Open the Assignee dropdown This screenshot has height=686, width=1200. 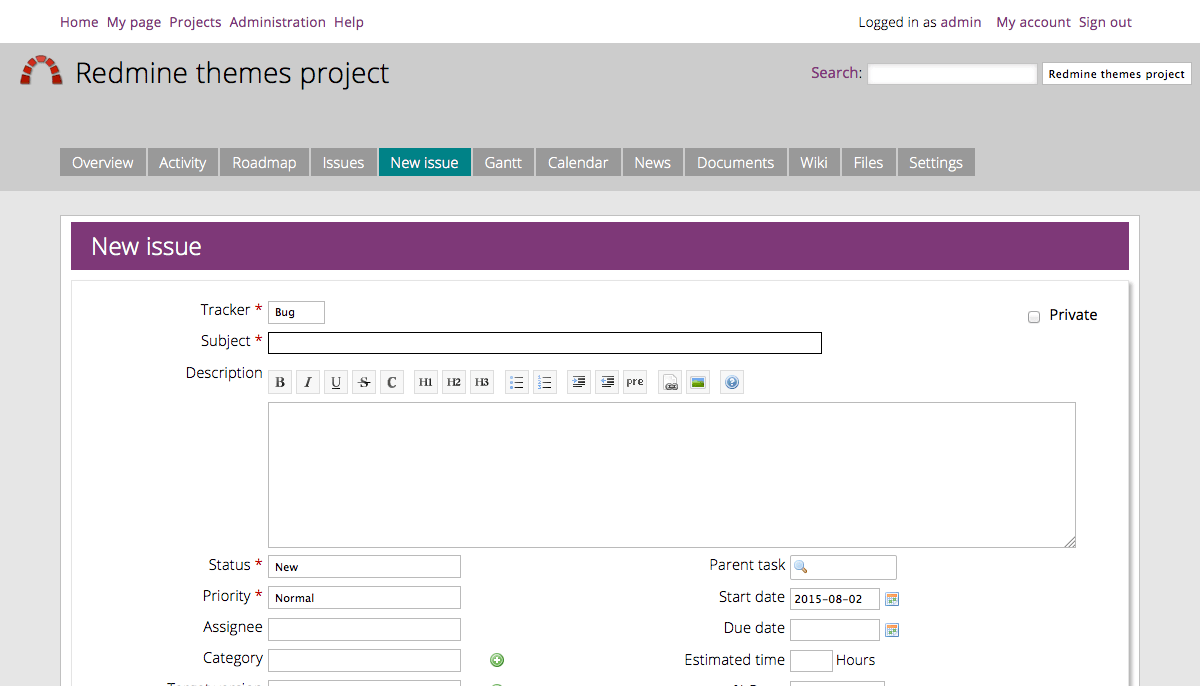364,629
